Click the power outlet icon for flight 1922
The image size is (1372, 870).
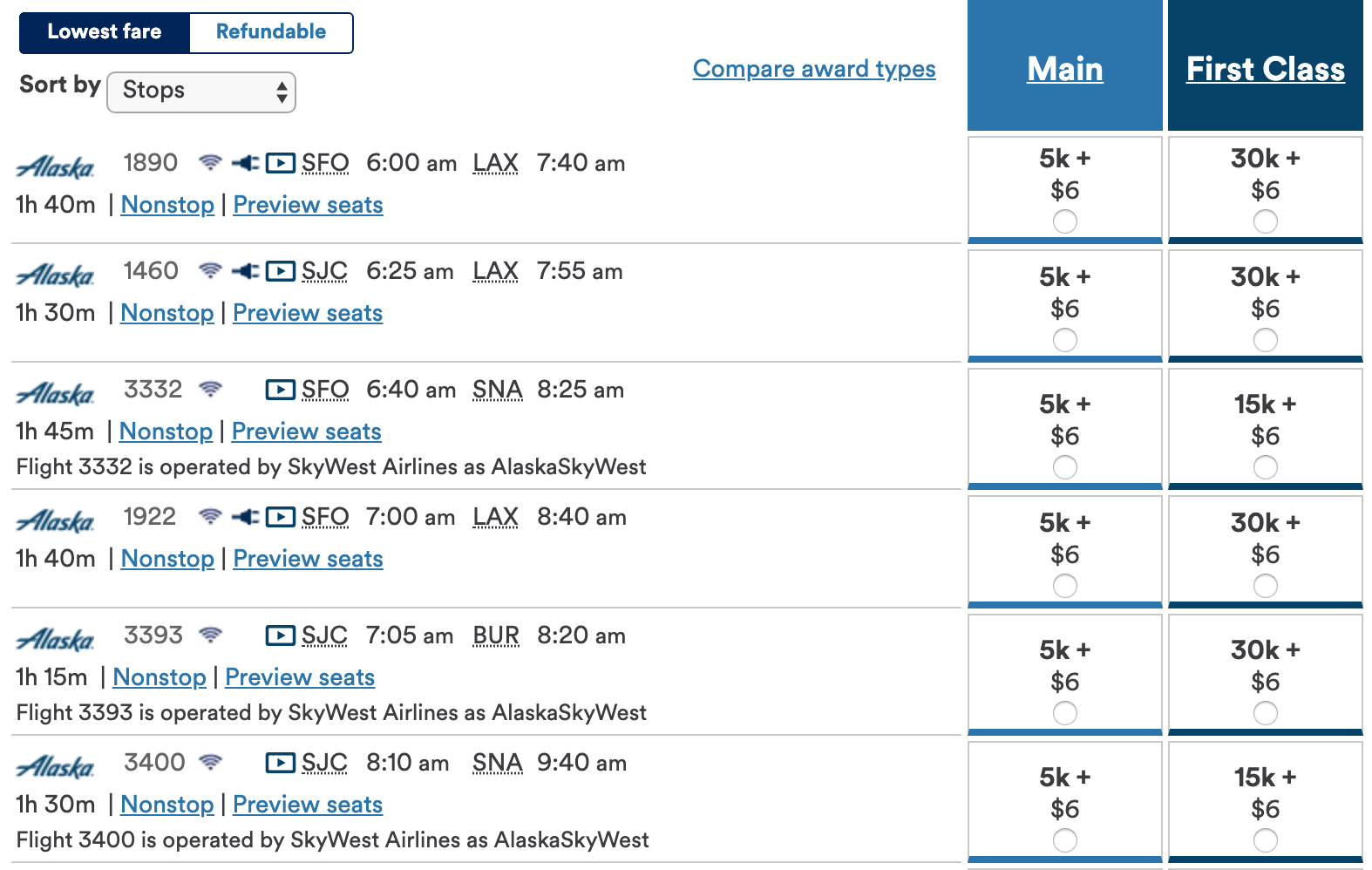click(246, 517)
